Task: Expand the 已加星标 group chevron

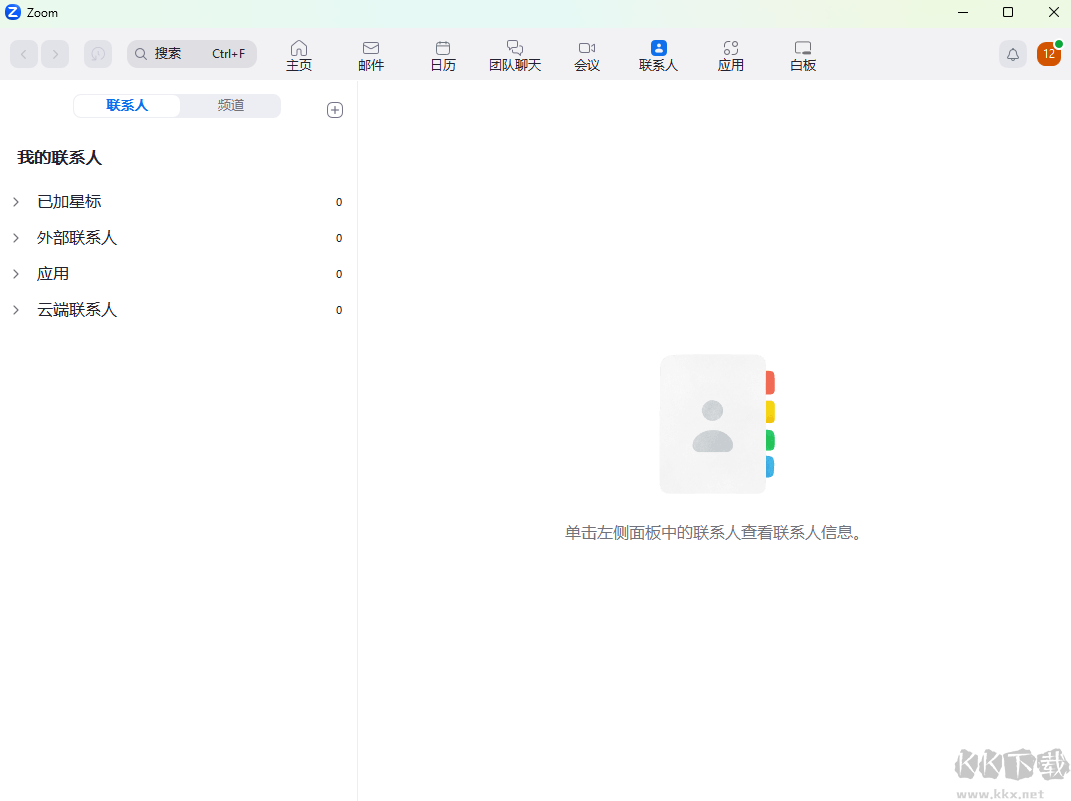Action: click(x=16, y=202)
